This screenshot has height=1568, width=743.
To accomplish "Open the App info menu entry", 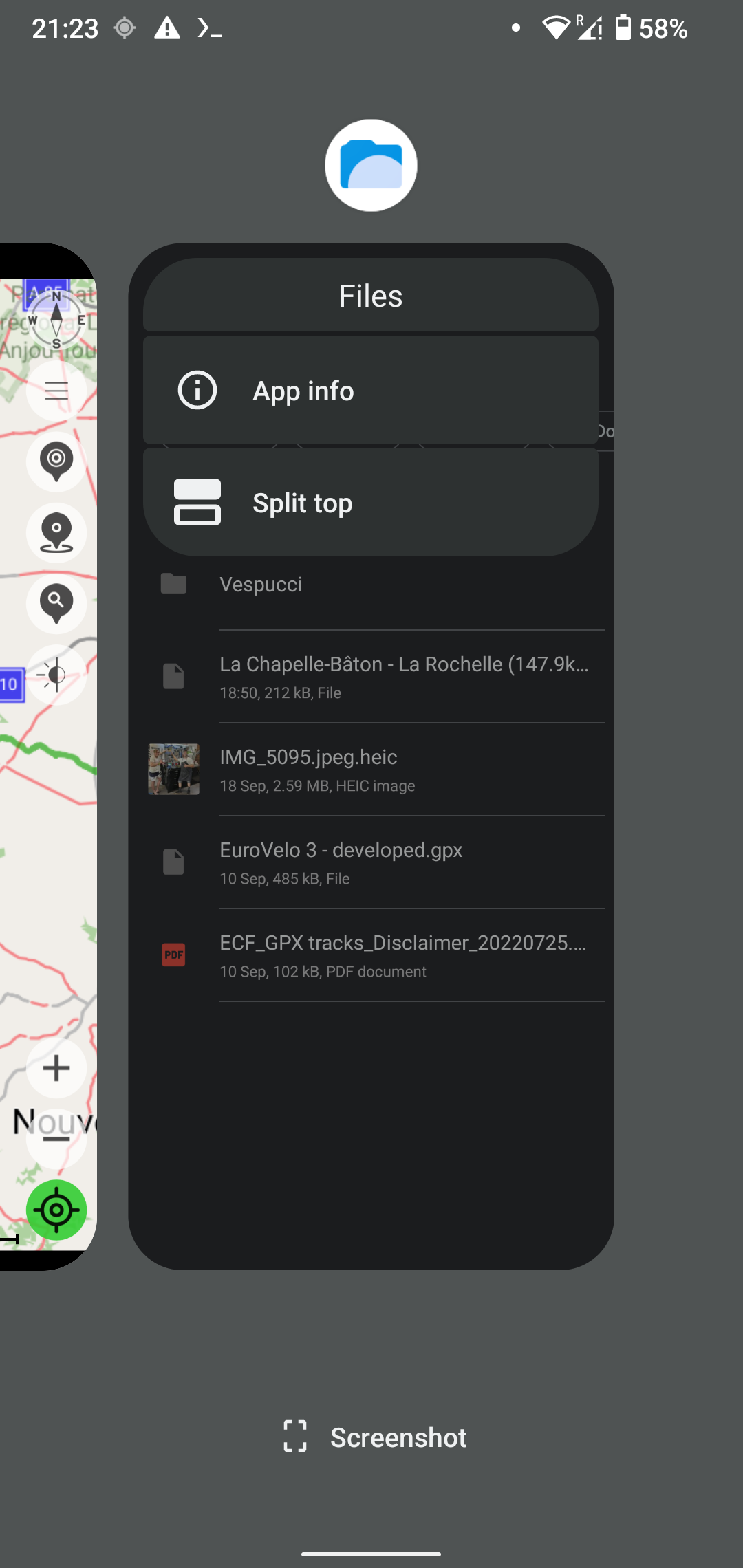I will pos(371,390).
